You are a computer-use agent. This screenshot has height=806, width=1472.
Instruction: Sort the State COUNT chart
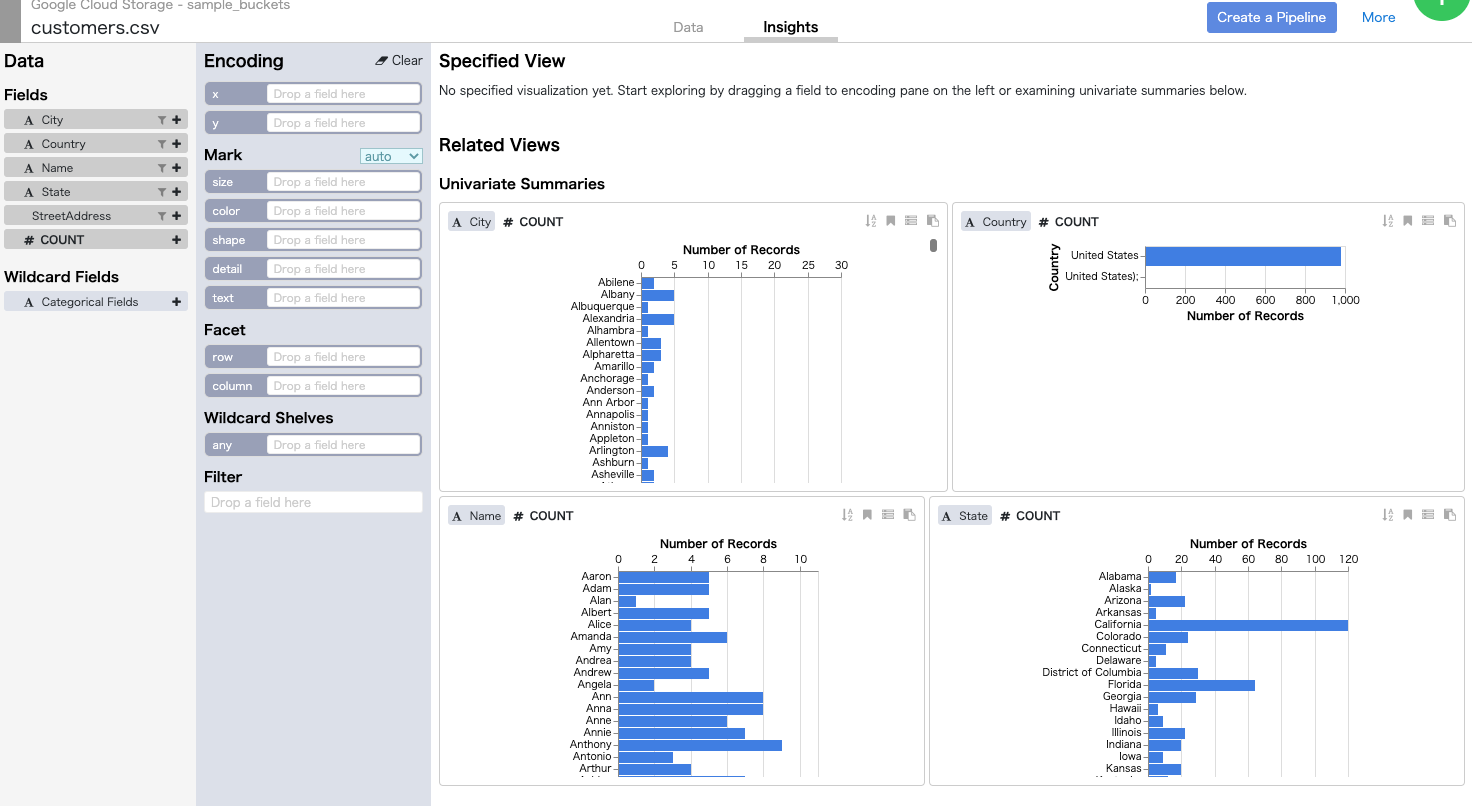1387,515
